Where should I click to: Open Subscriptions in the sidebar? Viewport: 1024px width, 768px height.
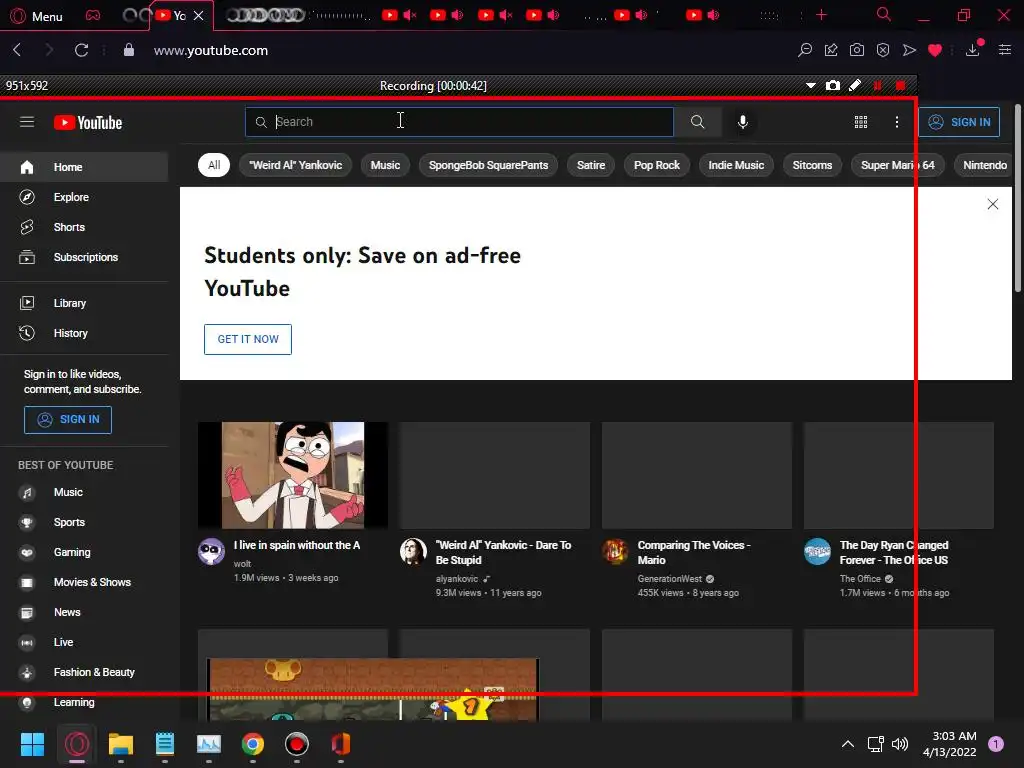click(x=84, y=257)
